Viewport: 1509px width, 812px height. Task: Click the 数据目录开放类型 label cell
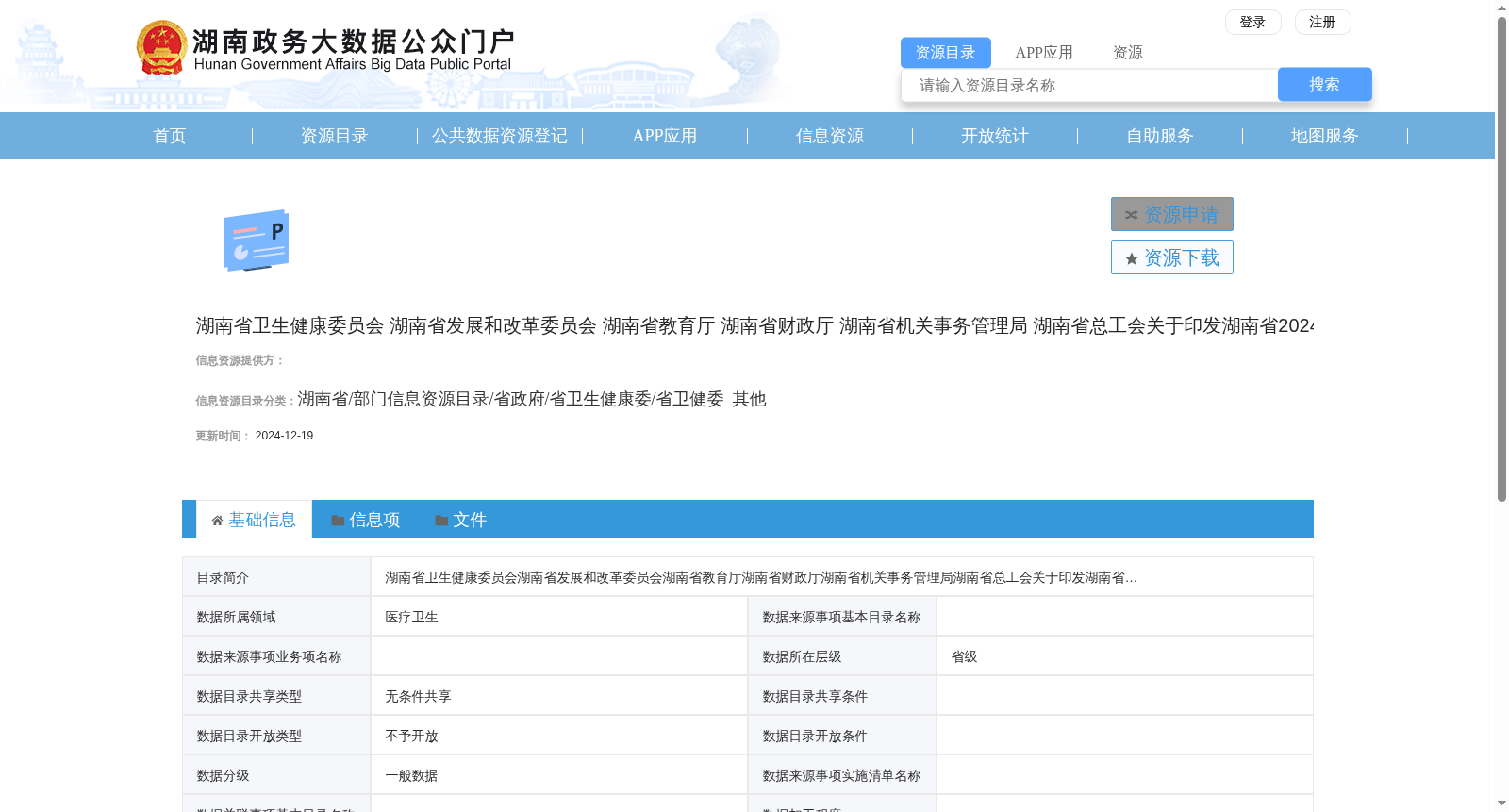coord(276,736)
